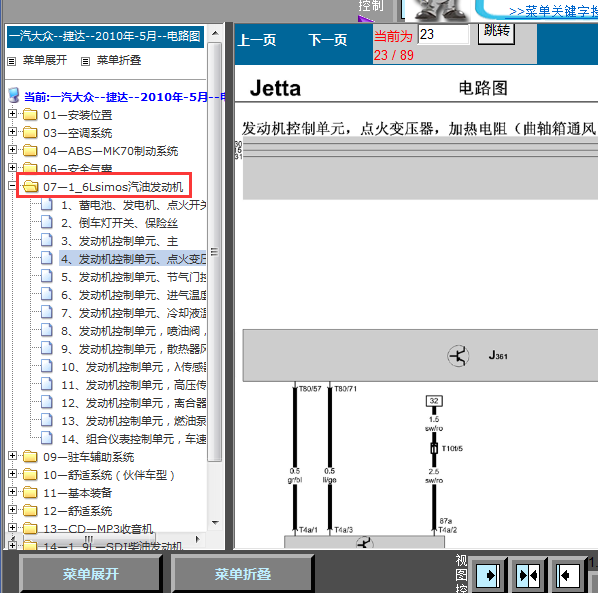Go to next page with 下一页

(328, 40)
